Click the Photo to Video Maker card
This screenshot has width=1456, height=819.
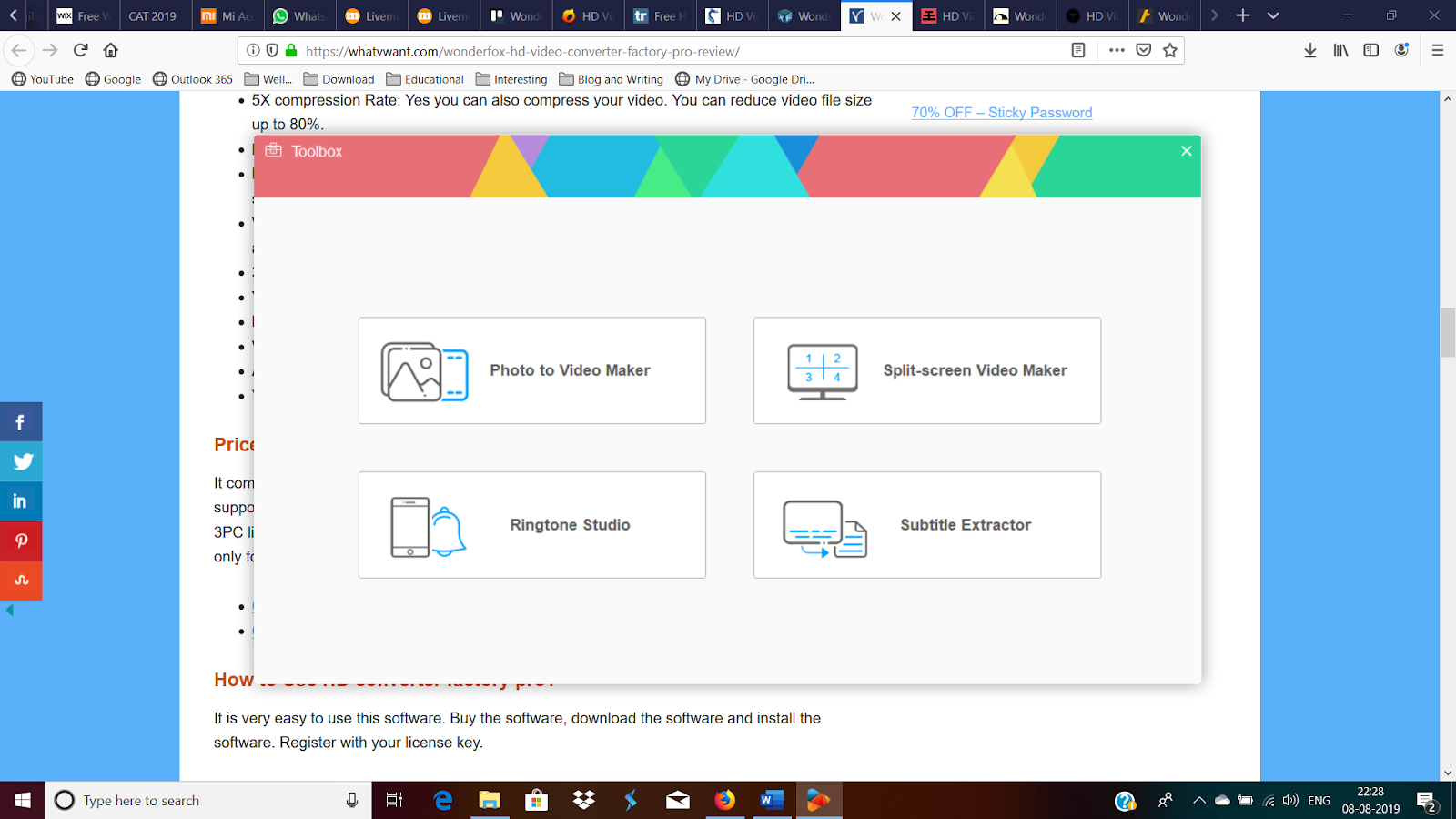coord(532,370)
